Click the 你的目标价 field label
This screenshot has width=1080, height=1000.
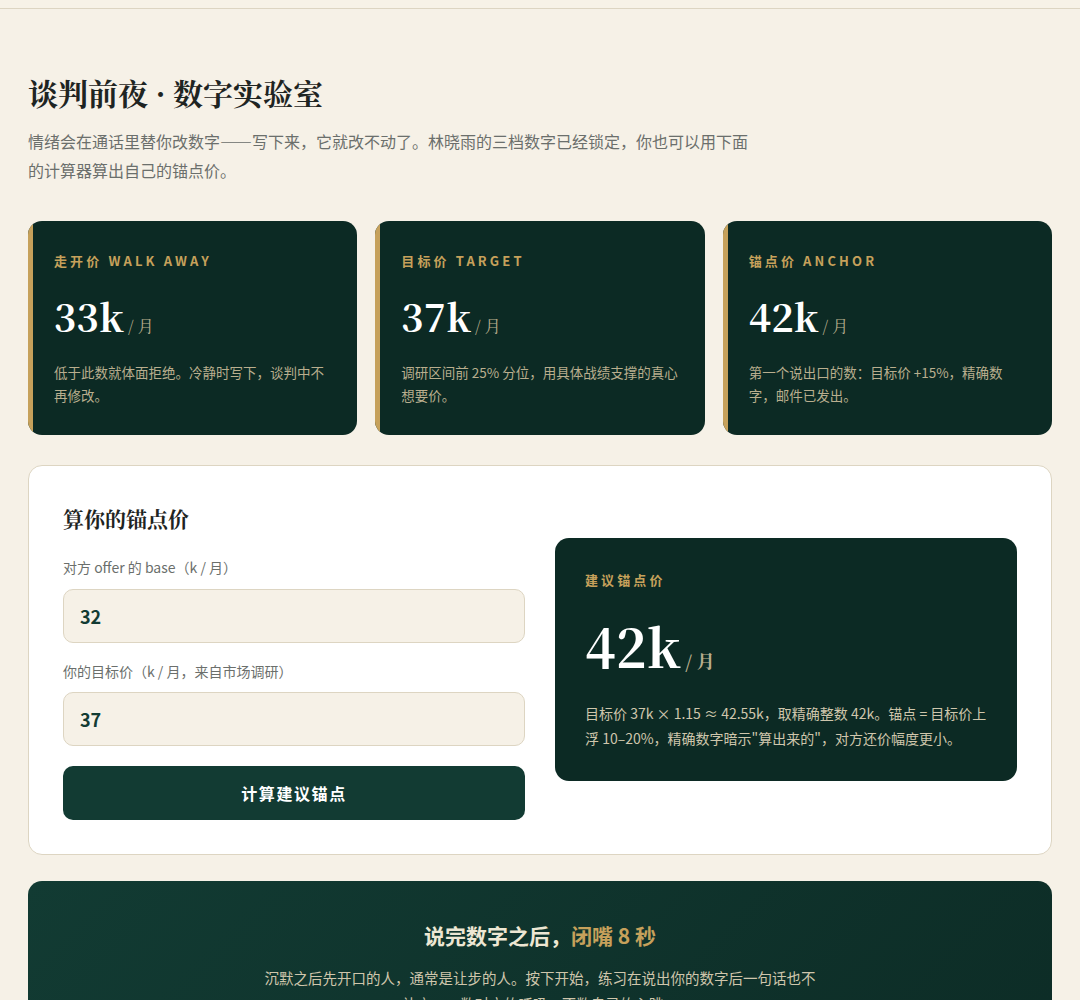pos(174,672)
